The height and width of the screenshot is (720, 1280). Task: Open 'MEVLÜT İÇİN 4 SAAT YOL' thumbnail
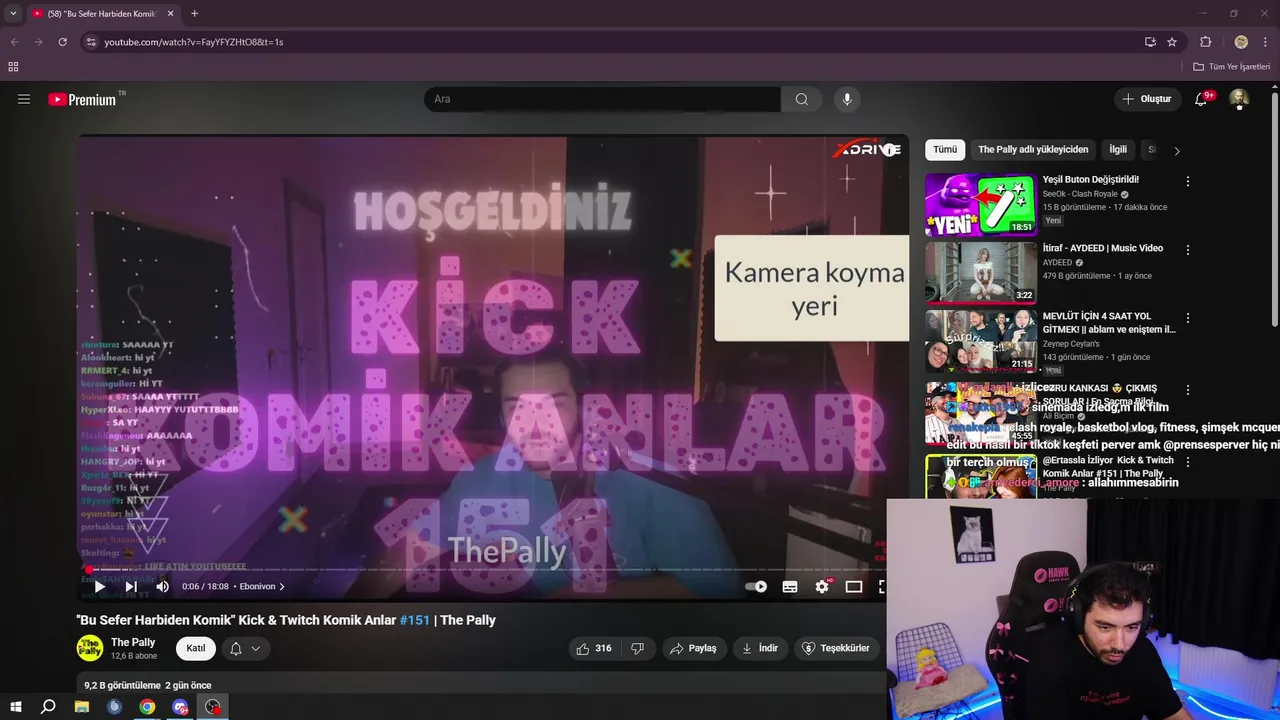tap(981, 341)
